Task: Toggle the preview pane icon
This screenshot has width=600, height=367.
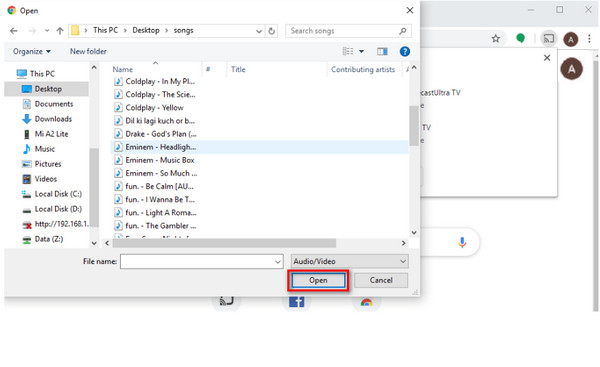Action: tap(382, 51)
